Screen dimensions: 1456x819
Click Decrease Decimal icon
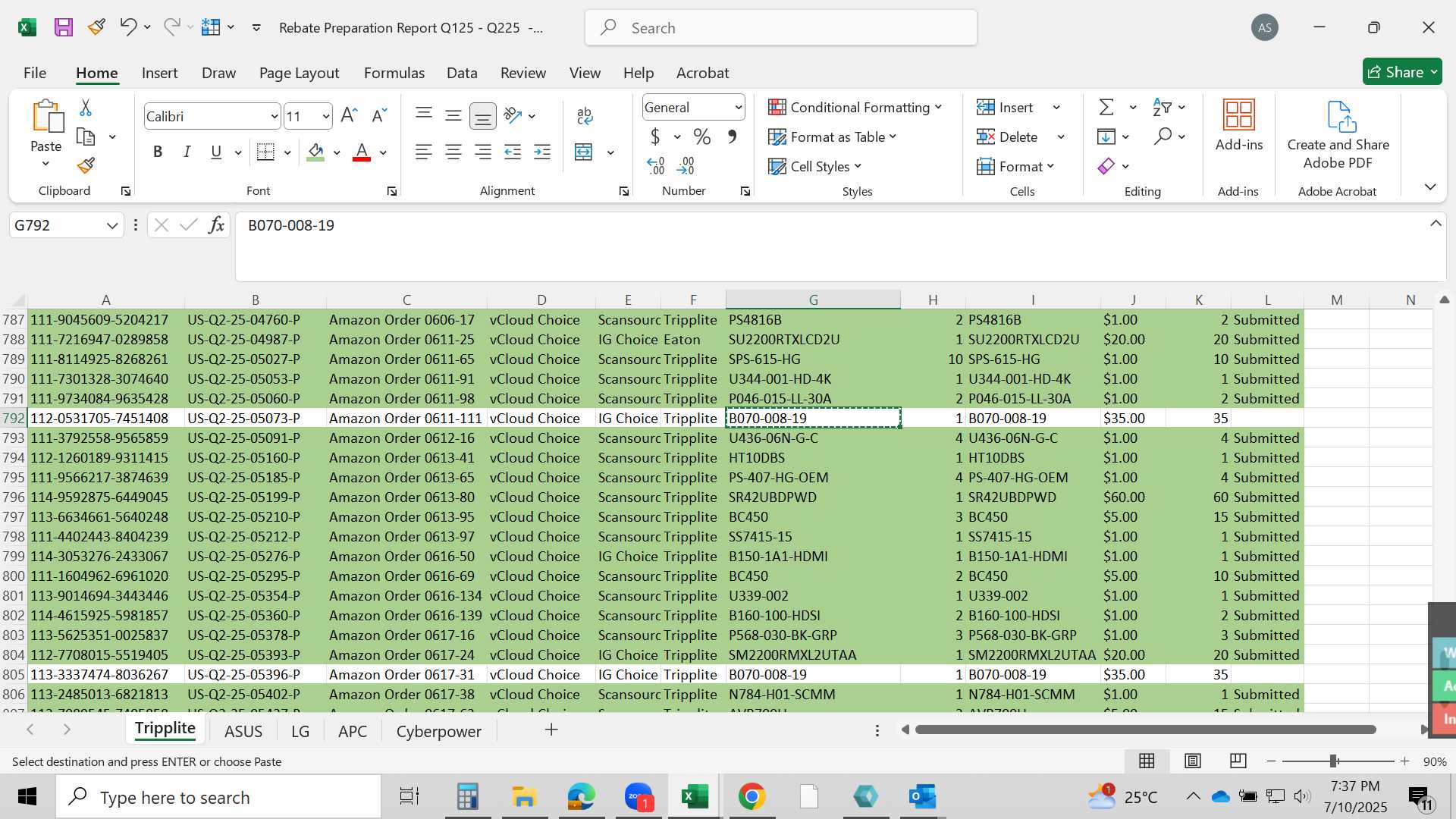coord(686,165)
